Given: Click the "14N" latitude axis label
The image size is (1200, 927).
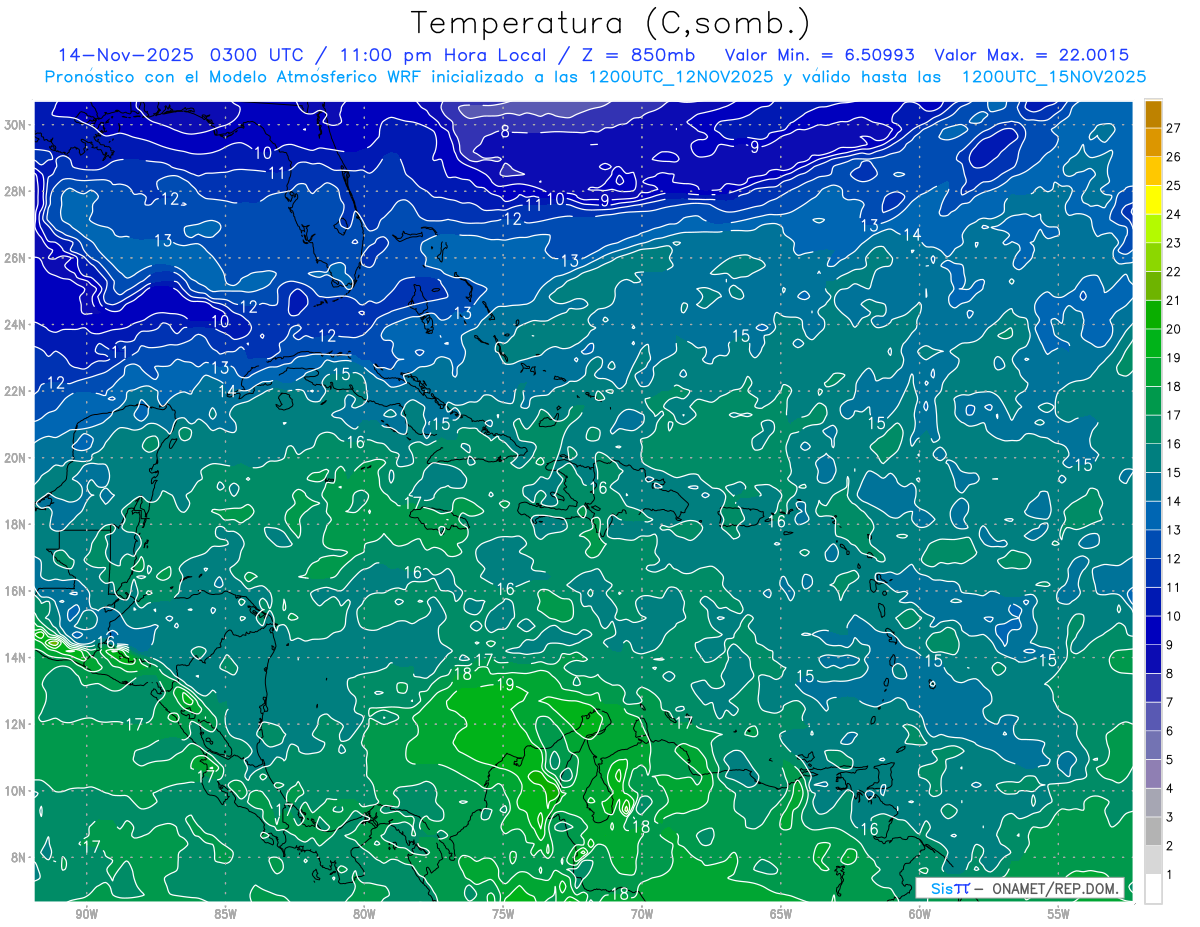Looking at the screenshot, I should click(x=17, y=657).
